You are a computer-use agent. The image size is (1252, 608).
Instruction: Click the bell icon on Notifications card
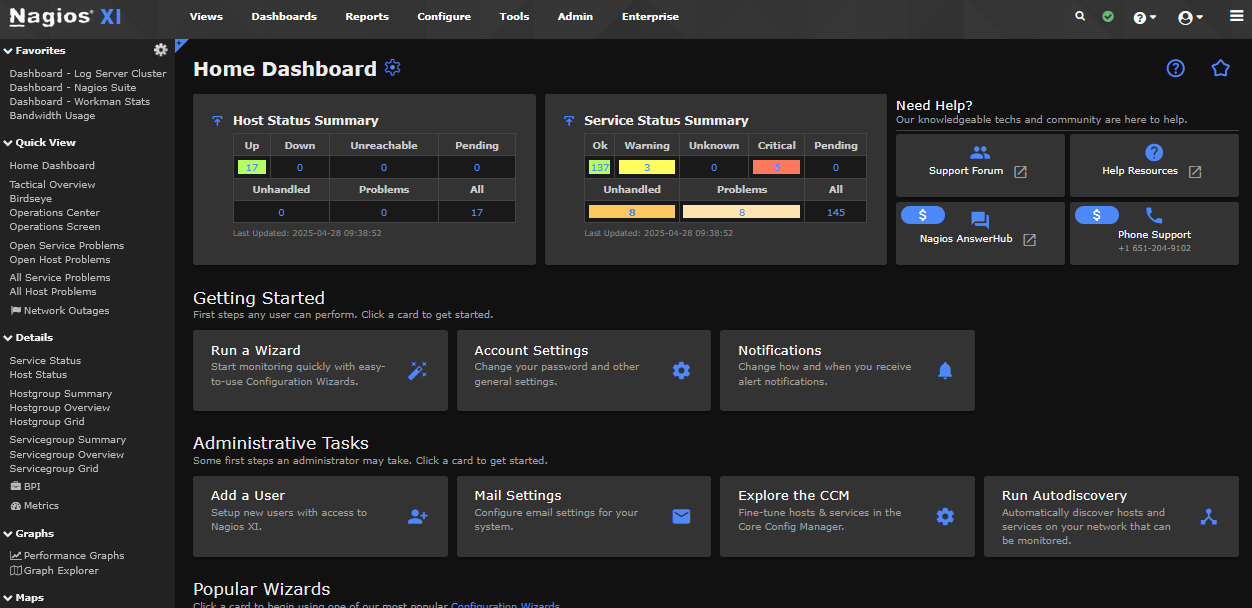[945, 370]
